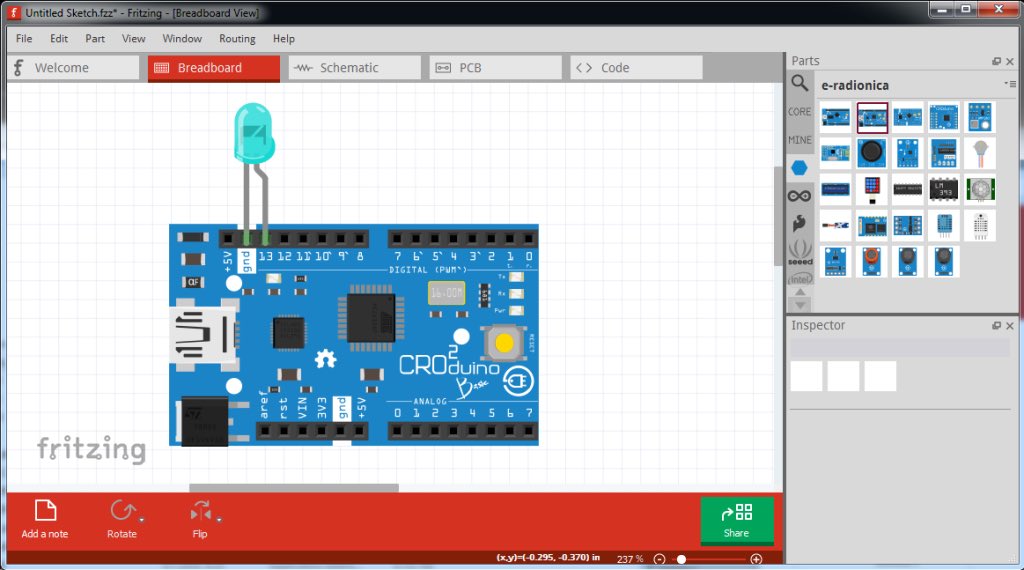
Task: Pick the highlighted Croduino Basic2 part
Action: click(872, 118)
